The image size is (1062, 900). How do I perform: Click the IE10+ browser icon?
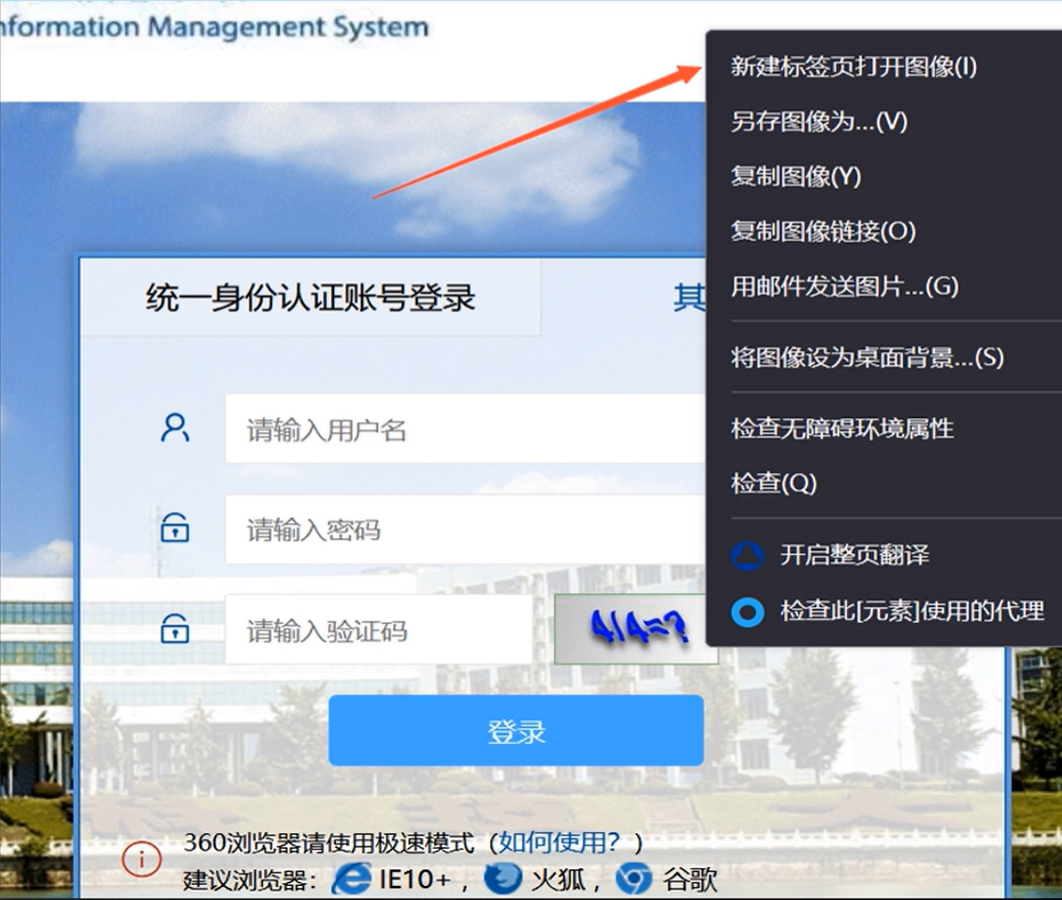351,879
